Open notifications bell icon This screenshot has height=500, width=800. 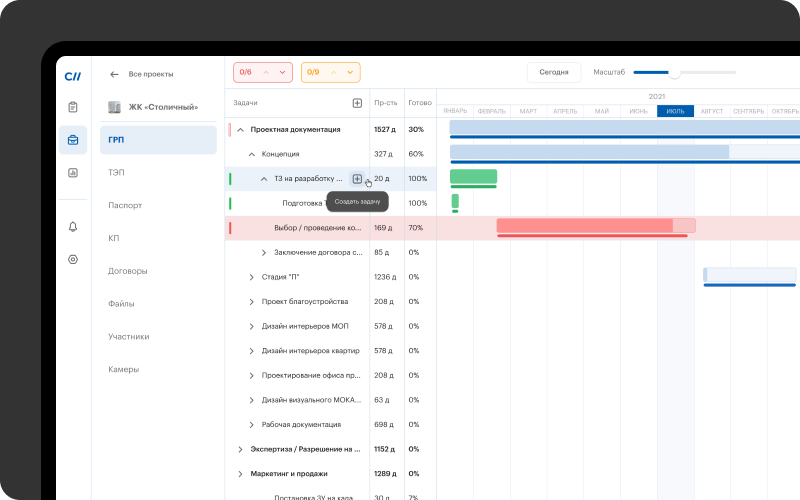pyautogui.click(x=73, y=227)
